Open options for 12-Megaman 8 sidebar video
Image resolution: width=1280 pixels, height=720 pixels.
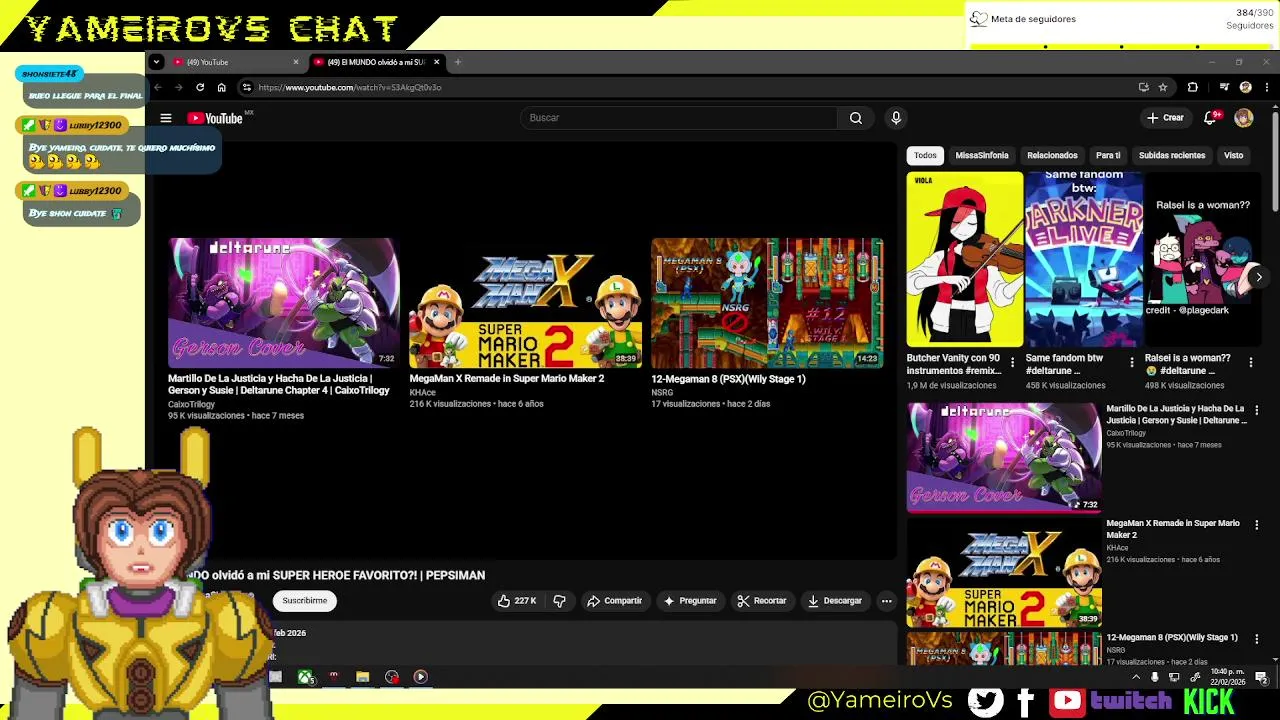tap(1257, 639)
